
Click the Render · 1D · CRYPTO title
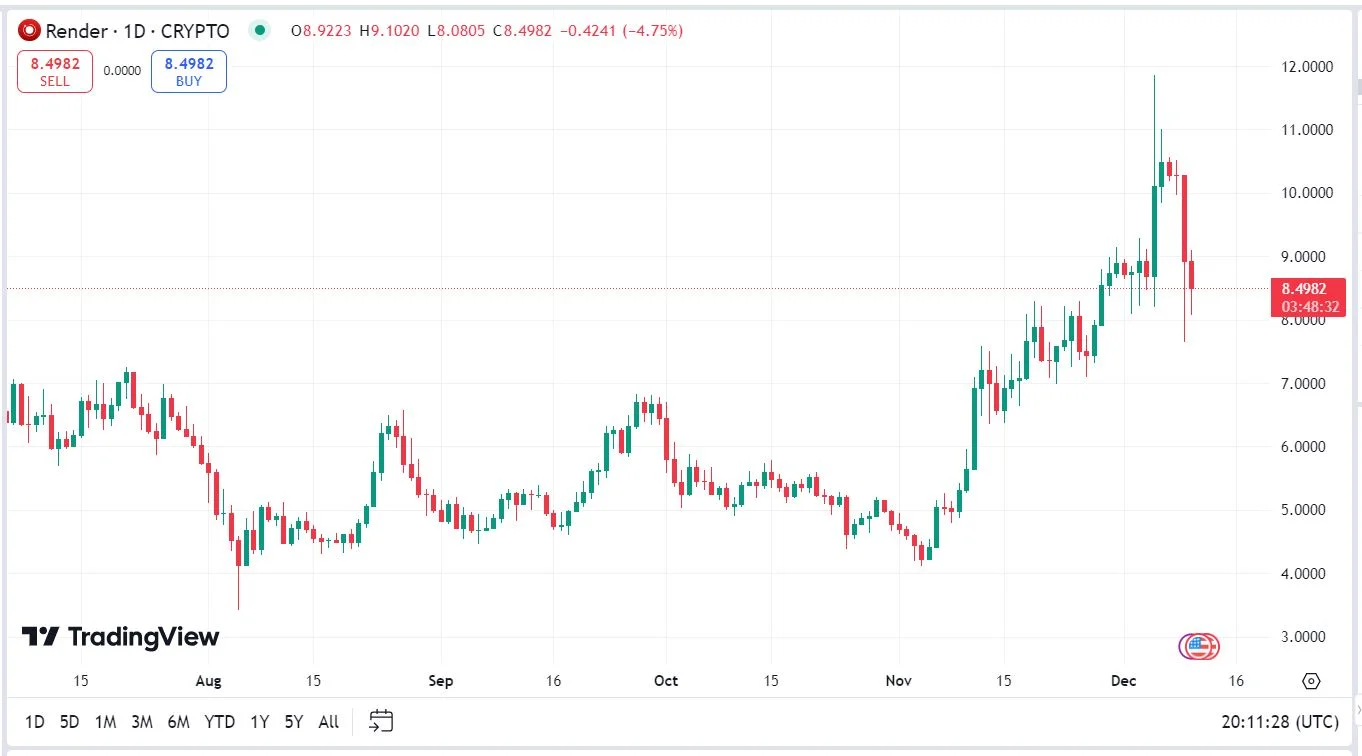(138, 31)
